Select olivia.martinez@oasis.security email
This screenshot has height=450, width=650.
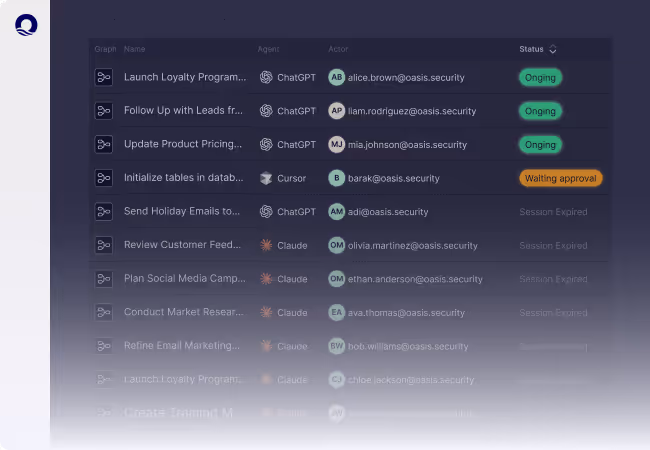tap(412, 245)
